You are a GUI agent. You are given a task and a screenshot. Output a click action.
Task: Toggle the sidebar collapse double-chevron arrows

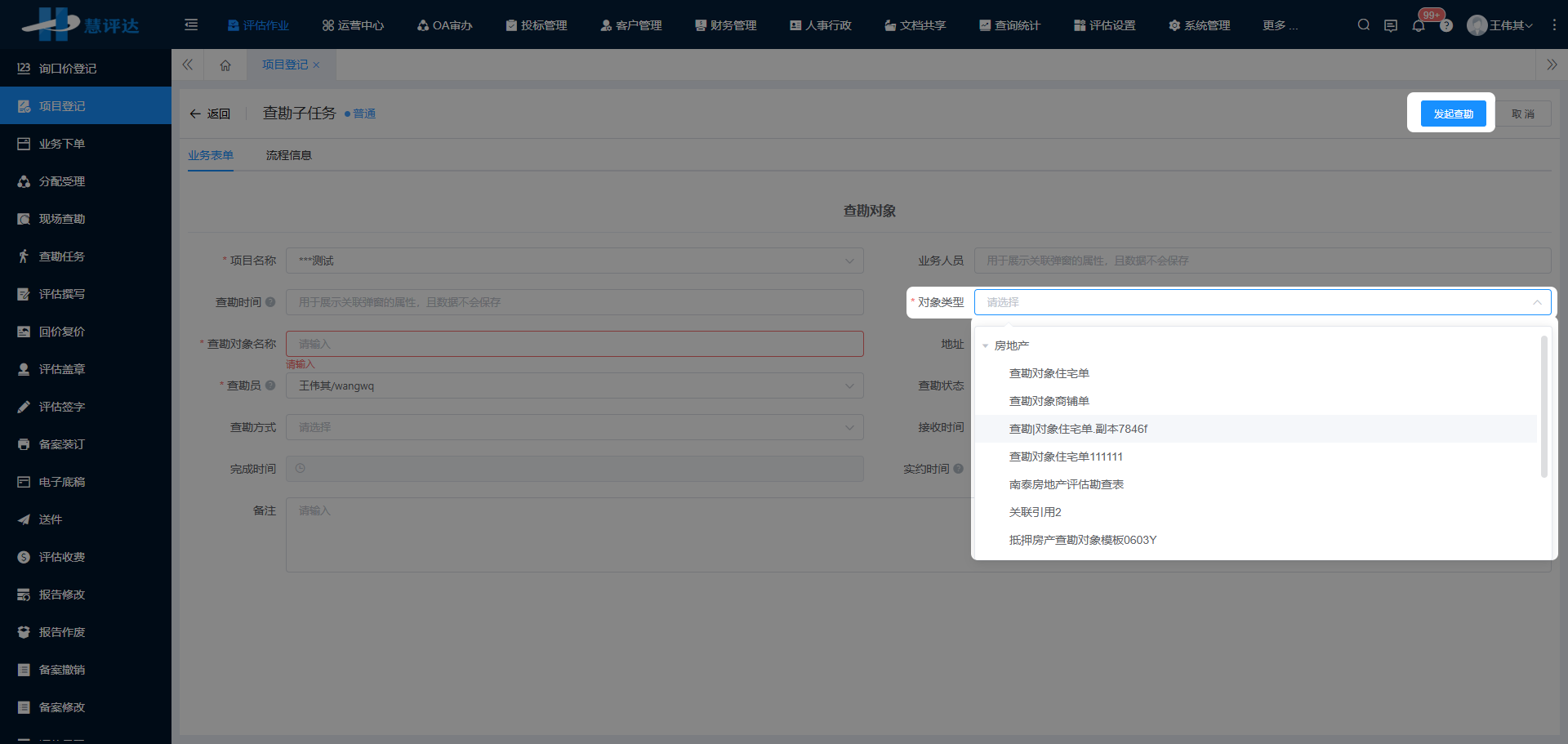coord(187,65)
